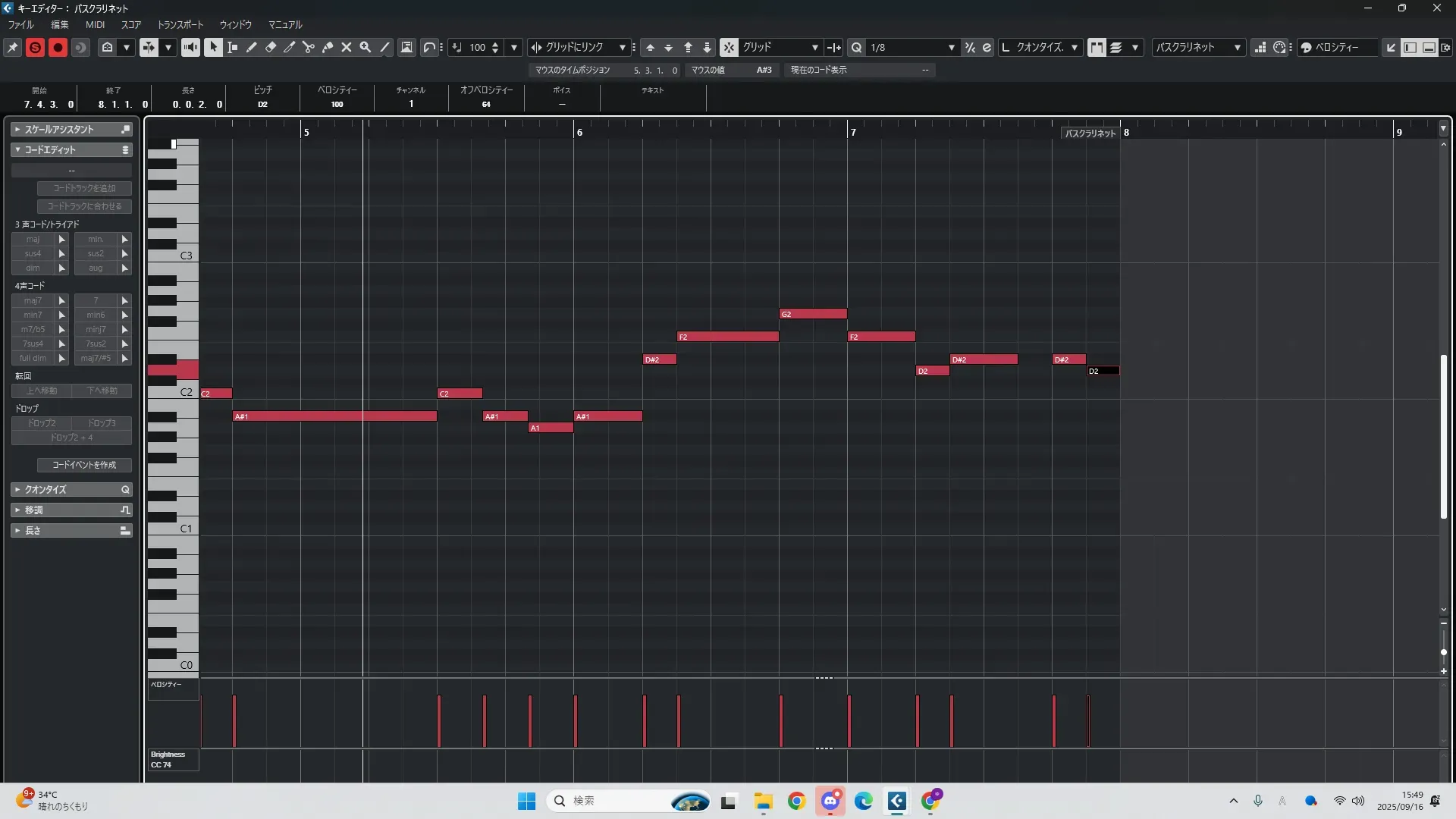
Task: Toggle the Snap on/off button
Action: 728,47
